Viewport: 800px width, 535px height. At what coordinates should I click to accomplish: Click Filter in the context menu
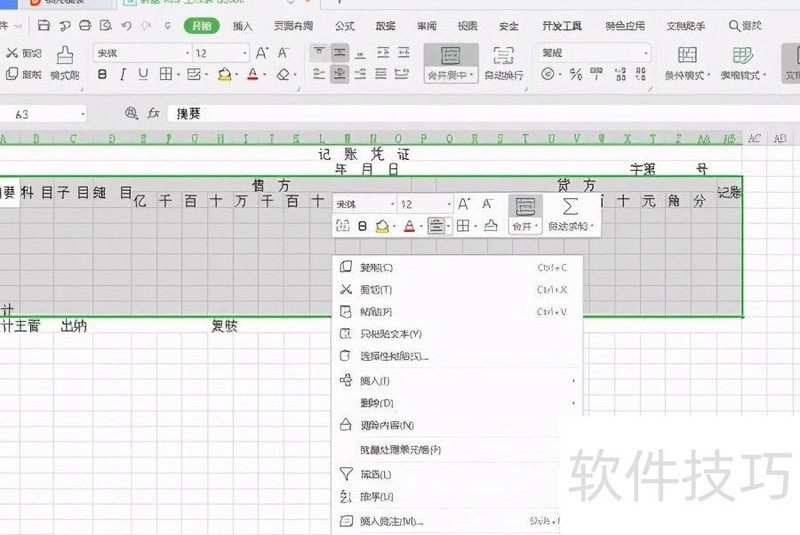click(375, 474)
